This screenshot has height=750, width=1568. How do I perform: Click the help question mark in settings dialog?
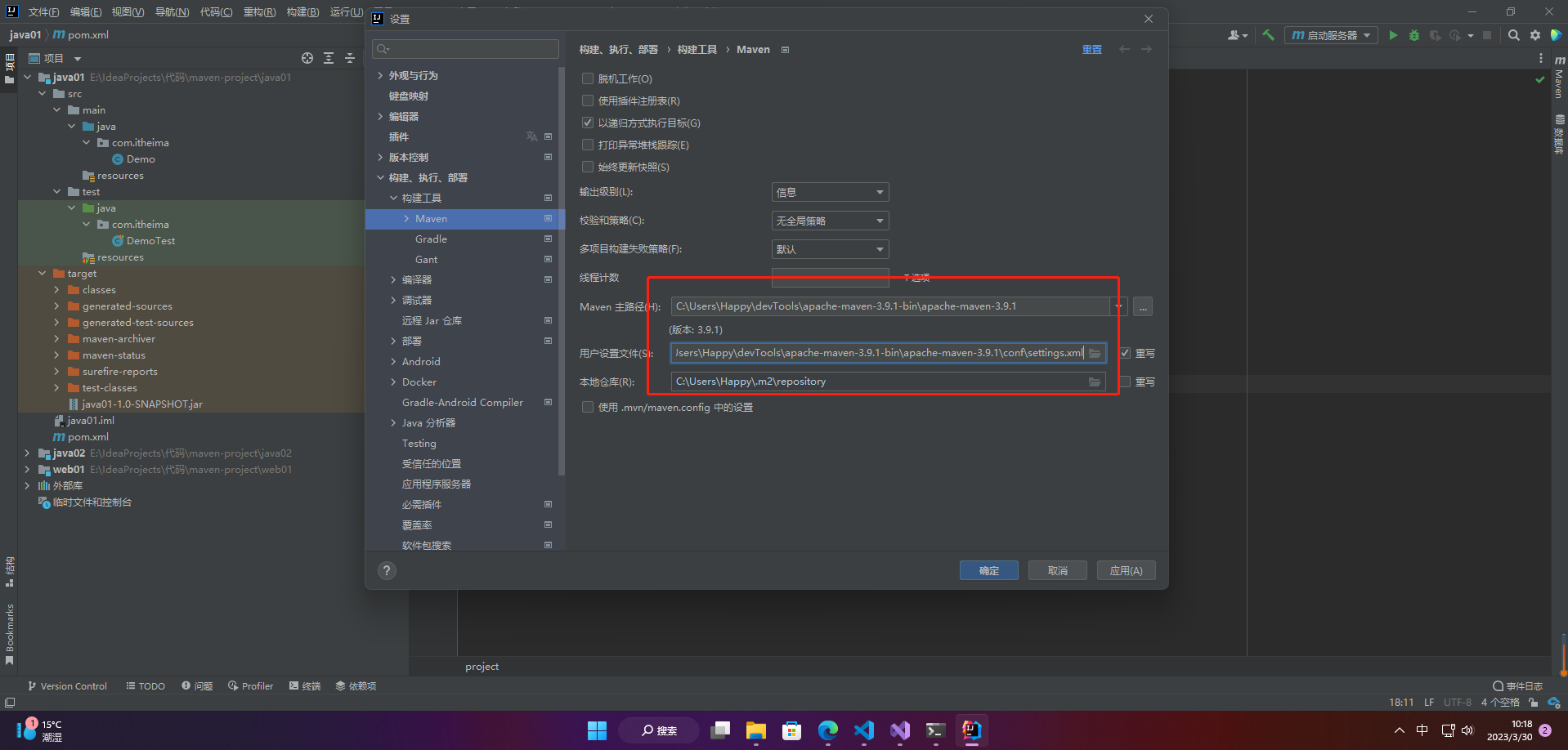(x=387, y=570)
